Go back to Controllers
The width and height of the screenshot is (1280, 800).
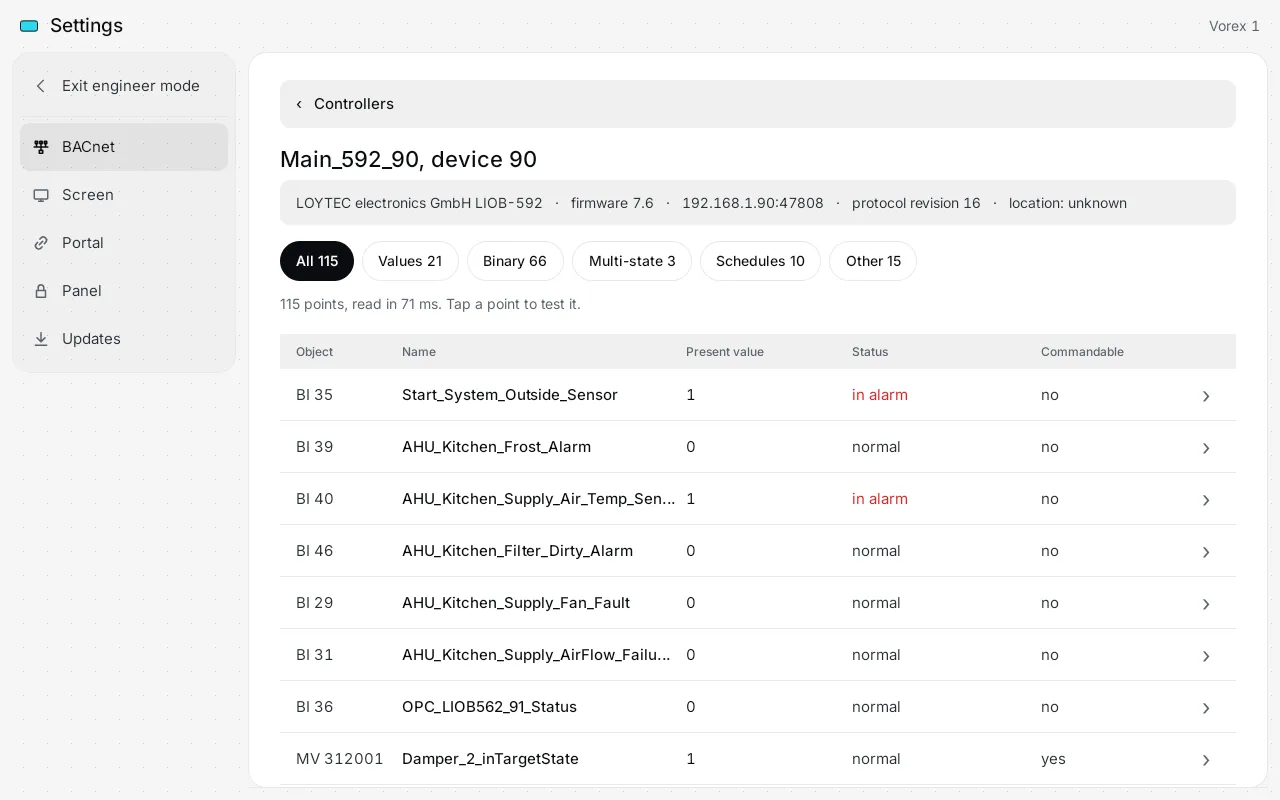[x=758, y=104]
